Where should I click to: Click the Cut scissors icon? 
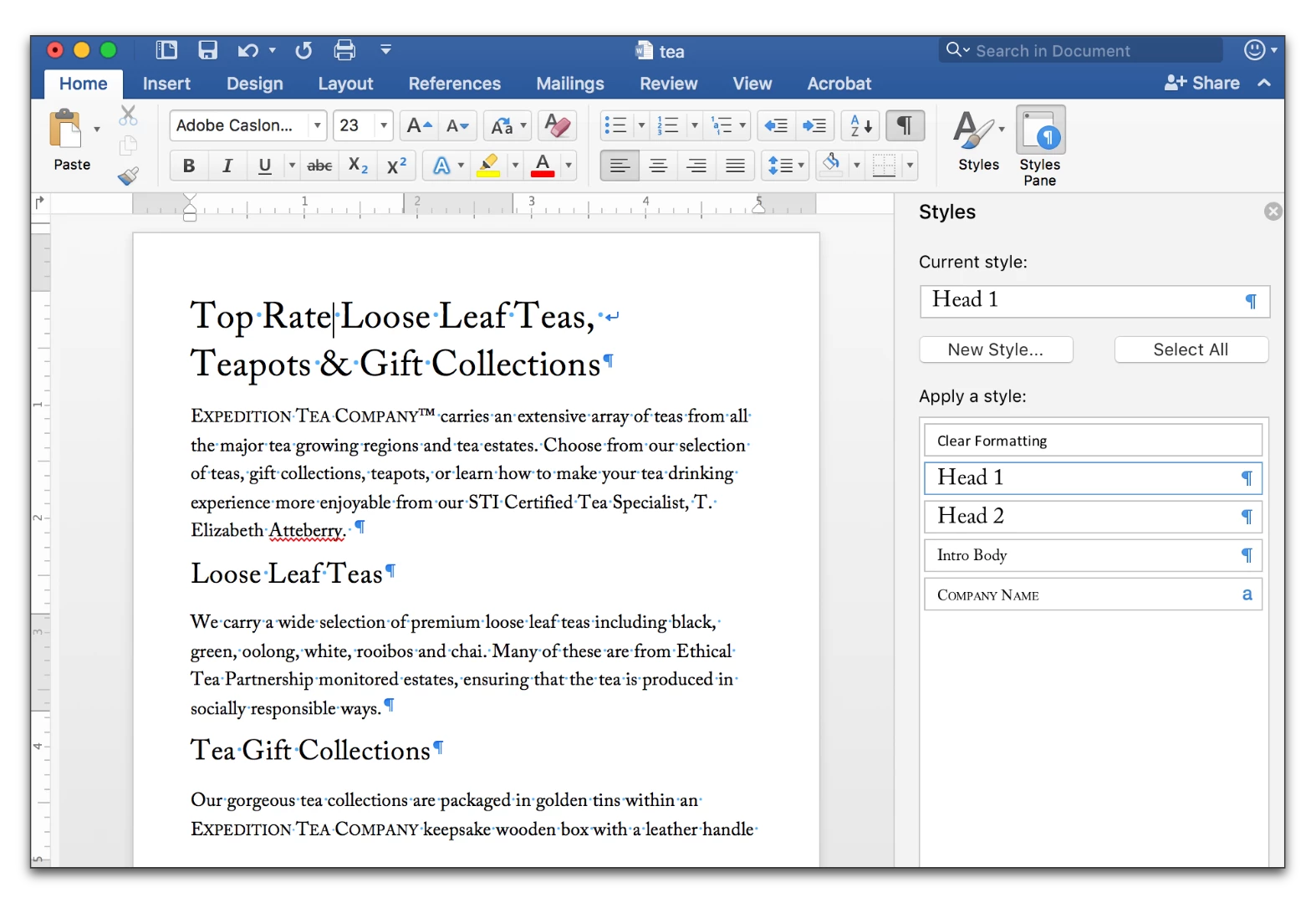[128, 115]
